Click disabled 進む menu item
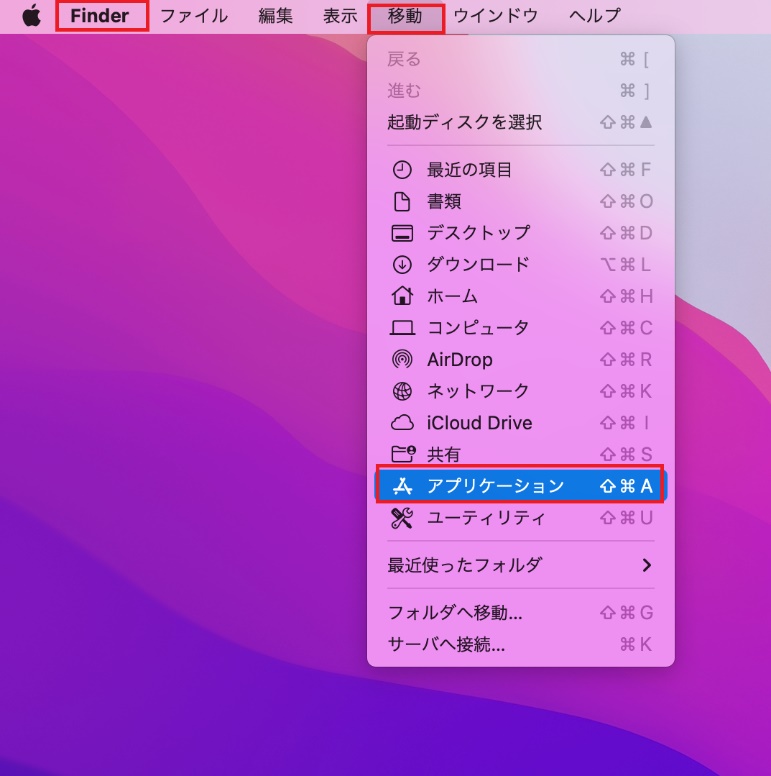Viewport: 771px width, 776px height. tap(520, 91)
